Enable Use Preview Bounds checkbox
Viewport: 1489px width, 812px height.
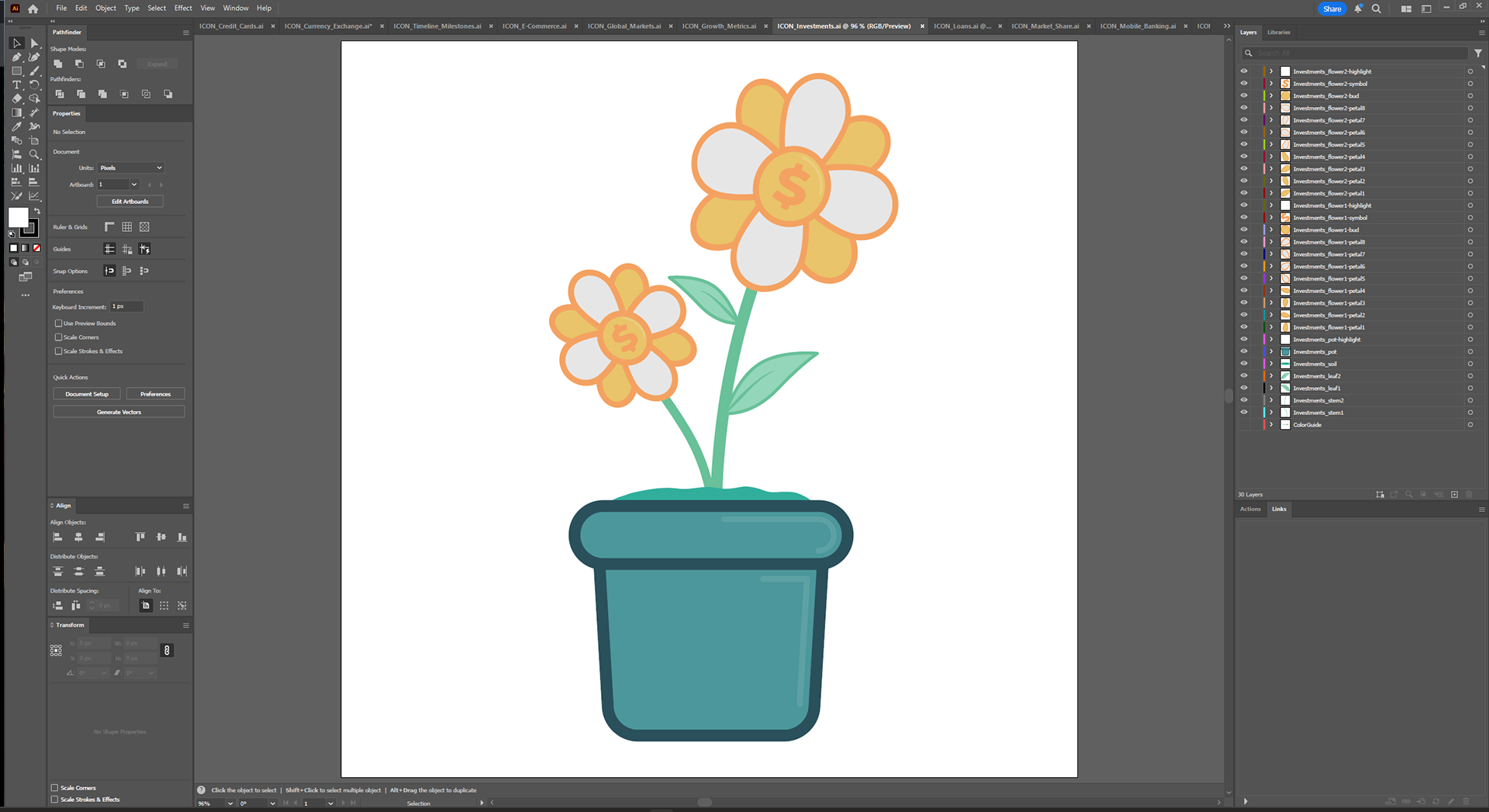coord(58,323)
